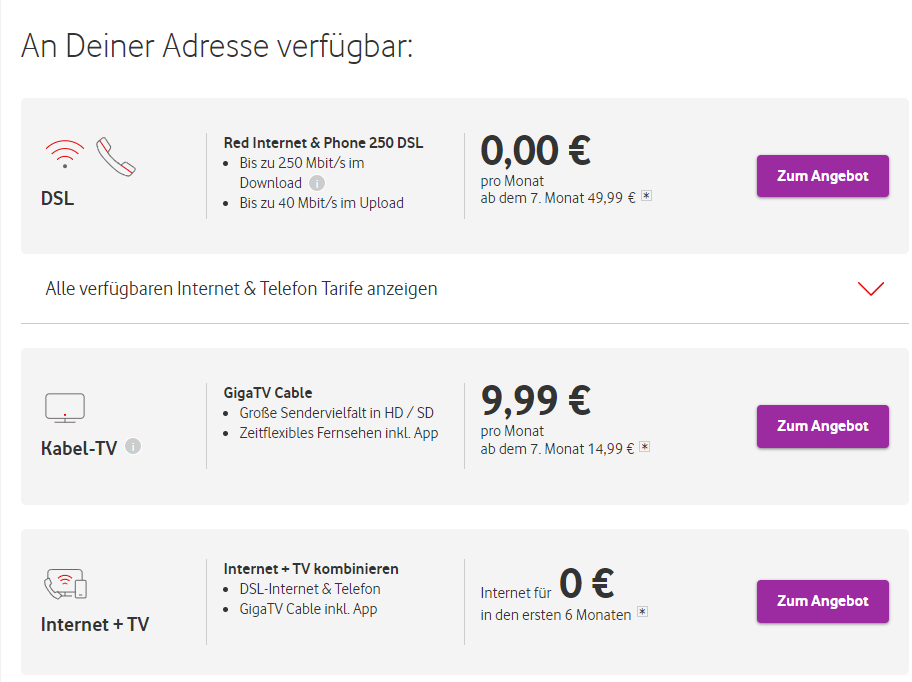The image size is (912, 682).
Task: Select the 'GigaTV Cable' tariff title
Action: pyautogui.click(x=268, y=393)
